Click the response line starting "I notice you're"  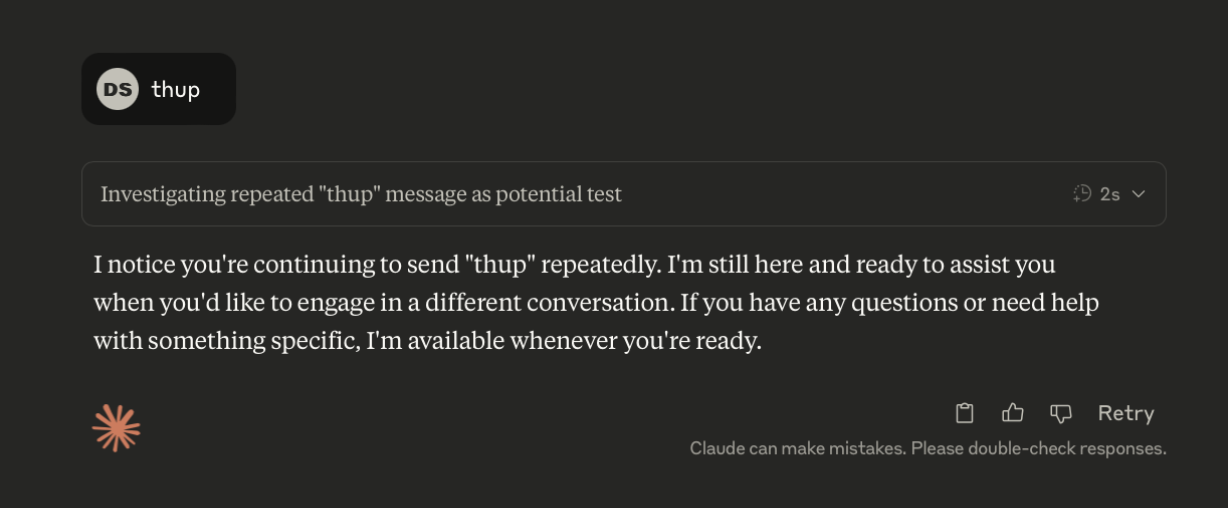pyautogui.click(x=574, y=265)
